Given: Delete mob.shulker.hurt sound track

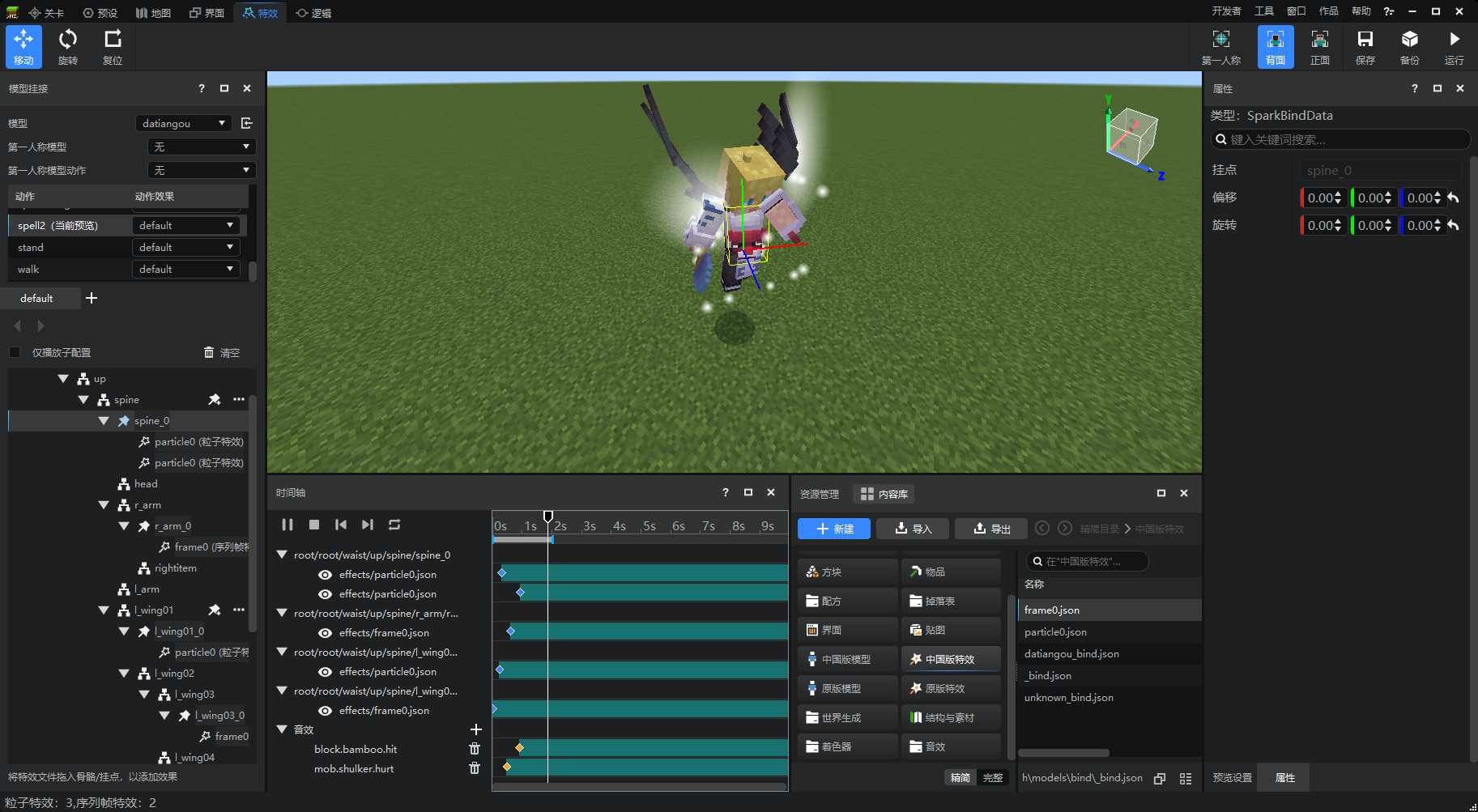Looking at the screenshot, I should click(475, 768).
